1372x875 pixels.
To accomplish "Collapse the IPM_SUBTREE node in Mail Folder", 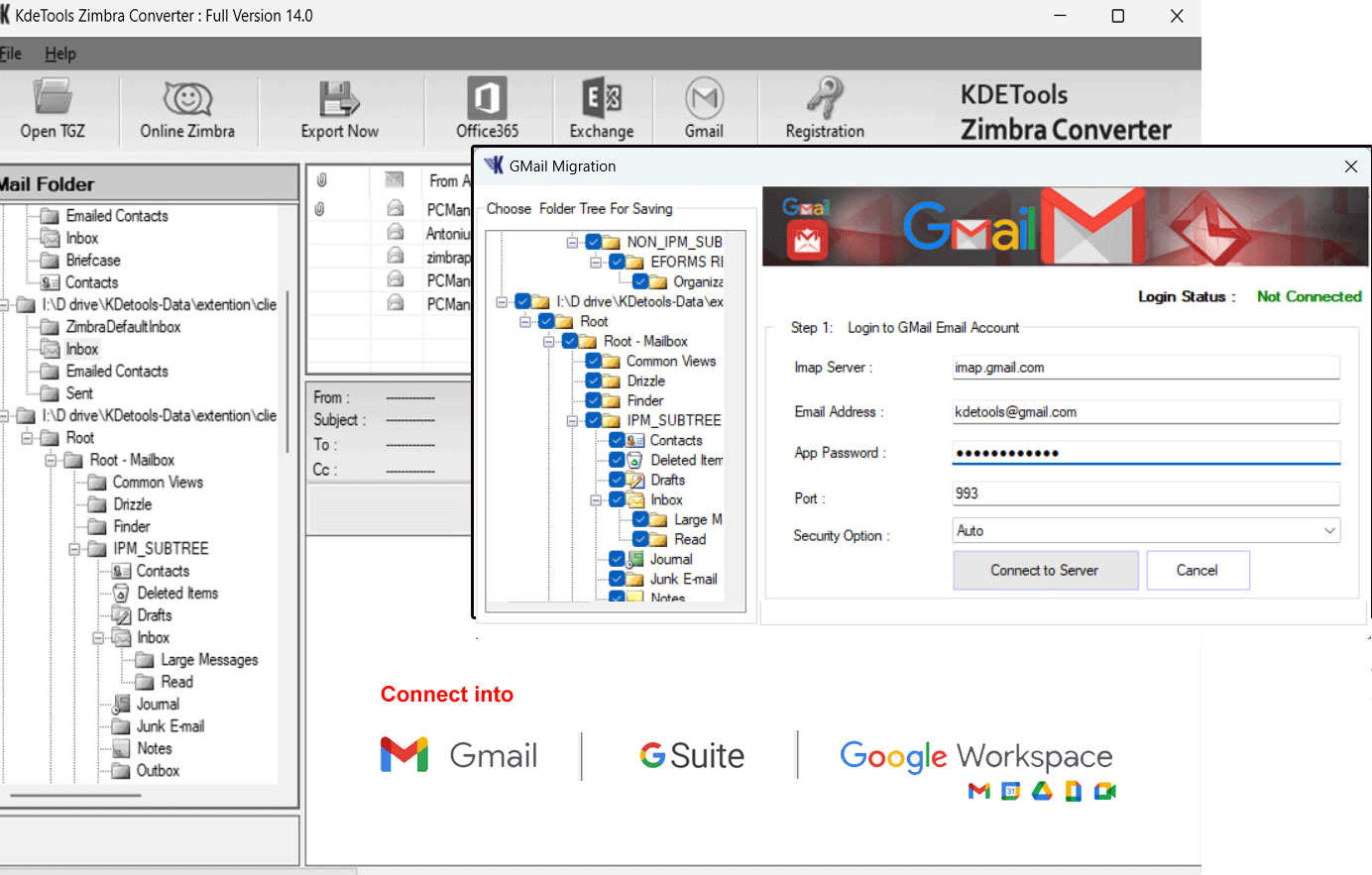I will pos(74,549).
